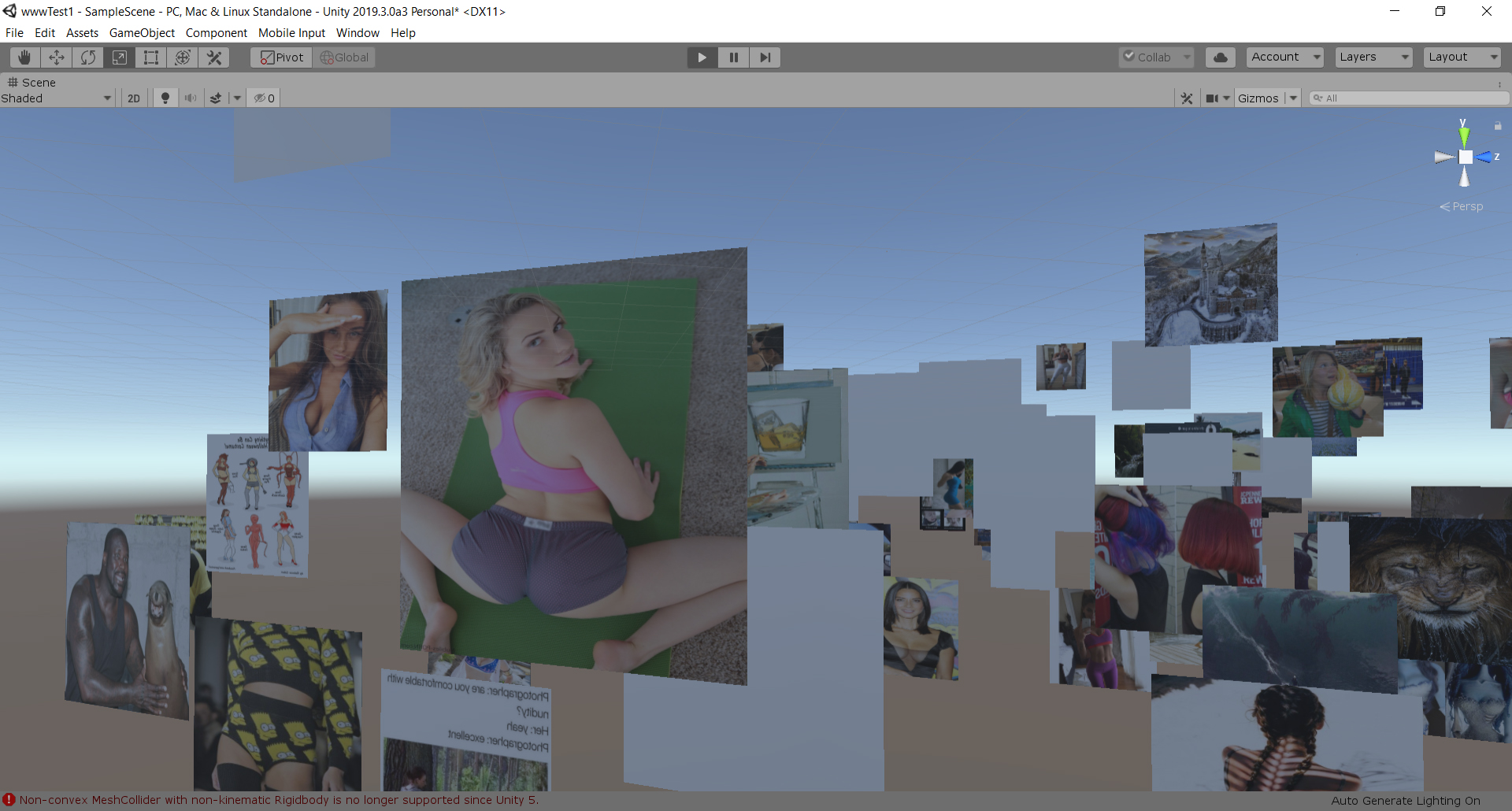Click the Step frame button
1512x811 pixels.
click(x=765, y=57)
